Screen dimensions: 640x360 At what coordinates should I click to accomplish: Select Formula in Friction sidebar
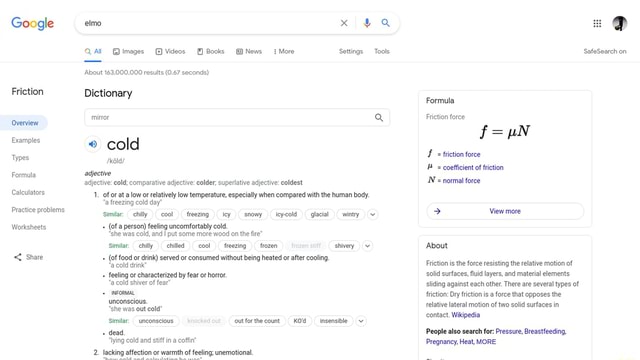click(x=24, y=175)
